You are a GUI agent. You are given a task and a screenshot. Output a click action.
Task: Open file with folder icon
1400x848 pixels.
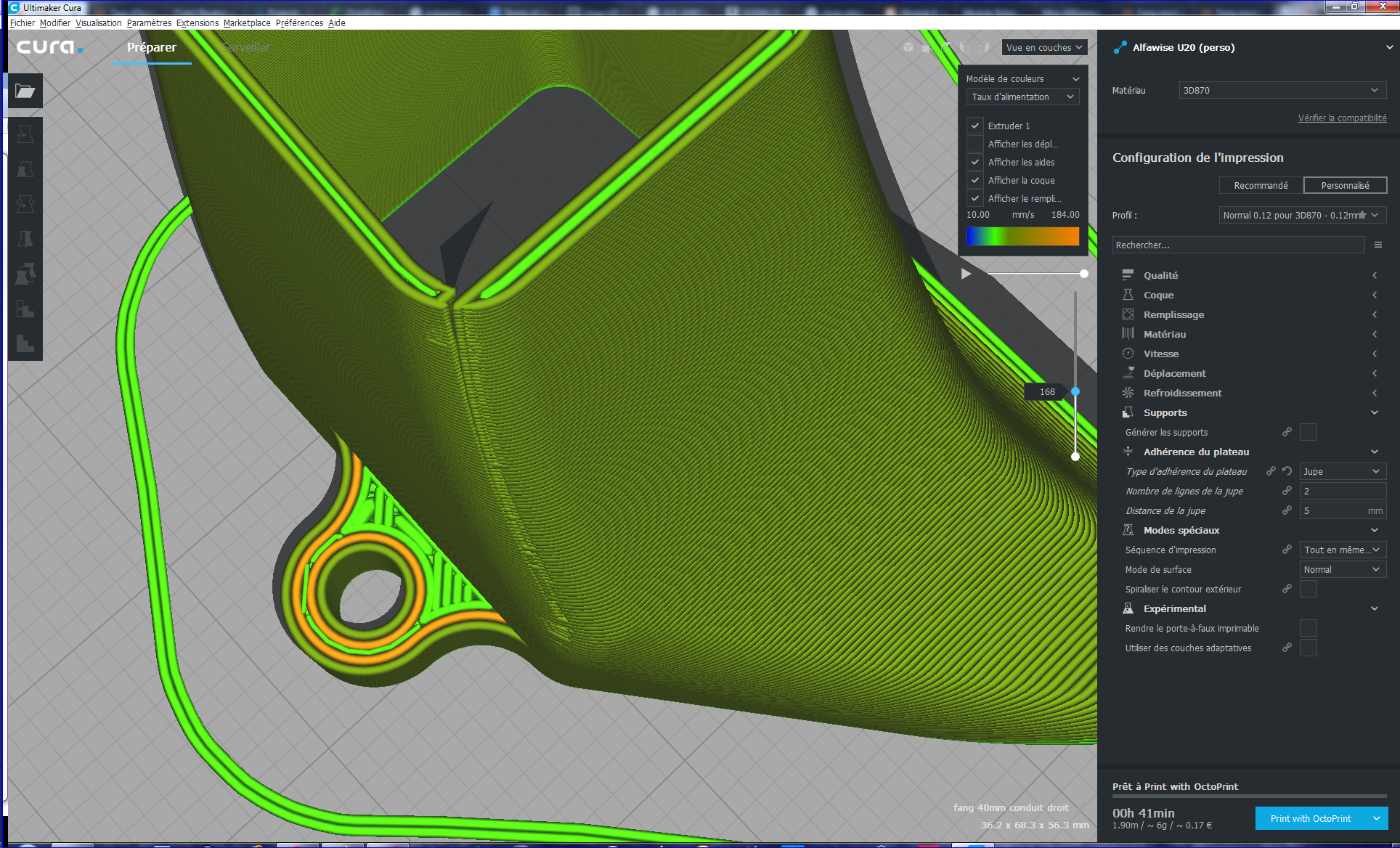[x=25, y=91]
